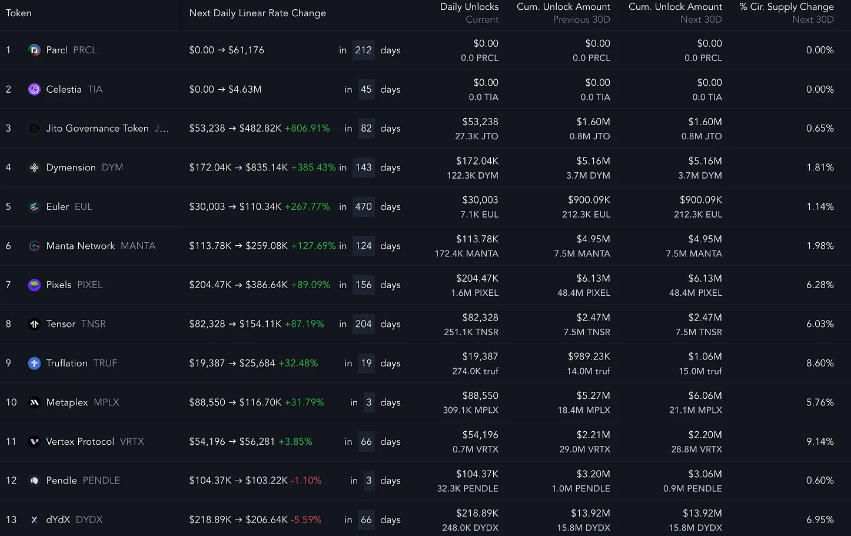The image size is (851, 536).
Task: Click the 470 days badge for Euler
Action: [364, 207]
